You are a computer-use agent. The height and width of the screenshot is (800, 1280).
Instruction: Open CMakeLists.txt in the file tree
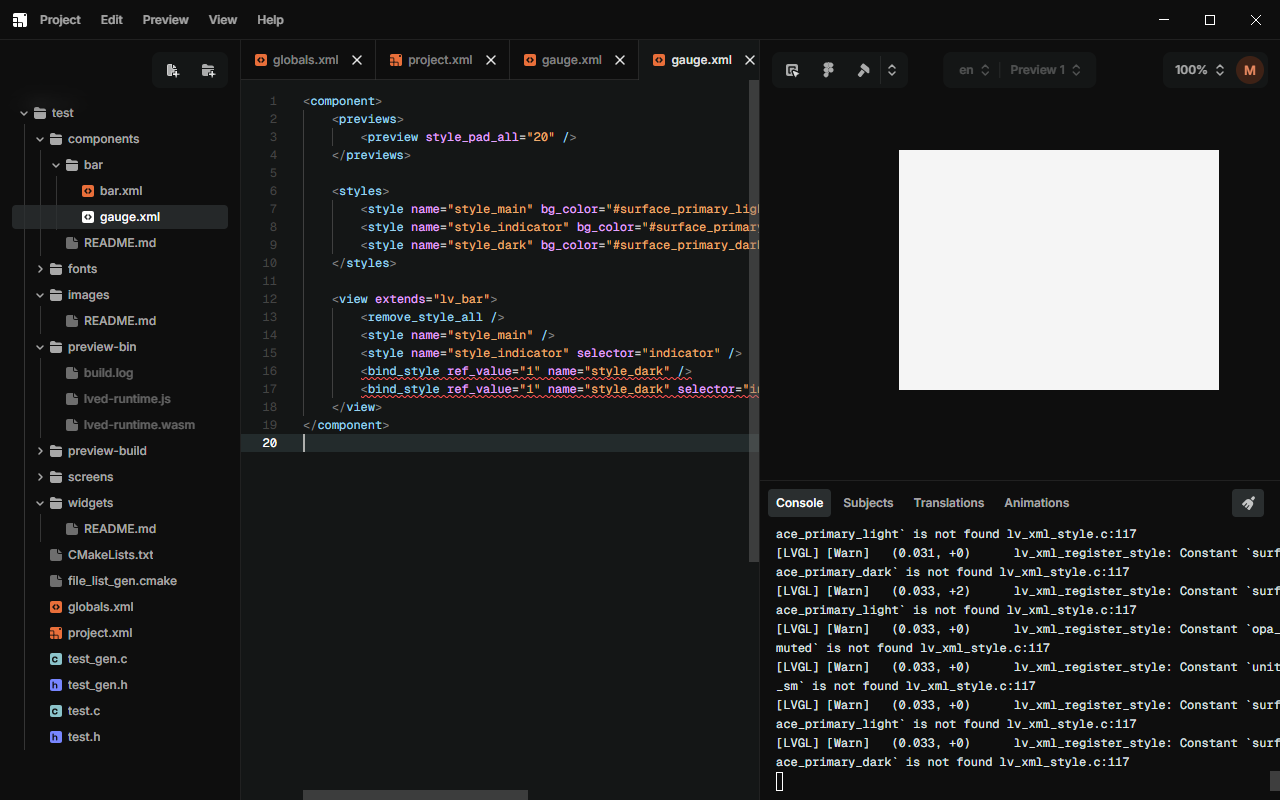click(x=120, y=555)
